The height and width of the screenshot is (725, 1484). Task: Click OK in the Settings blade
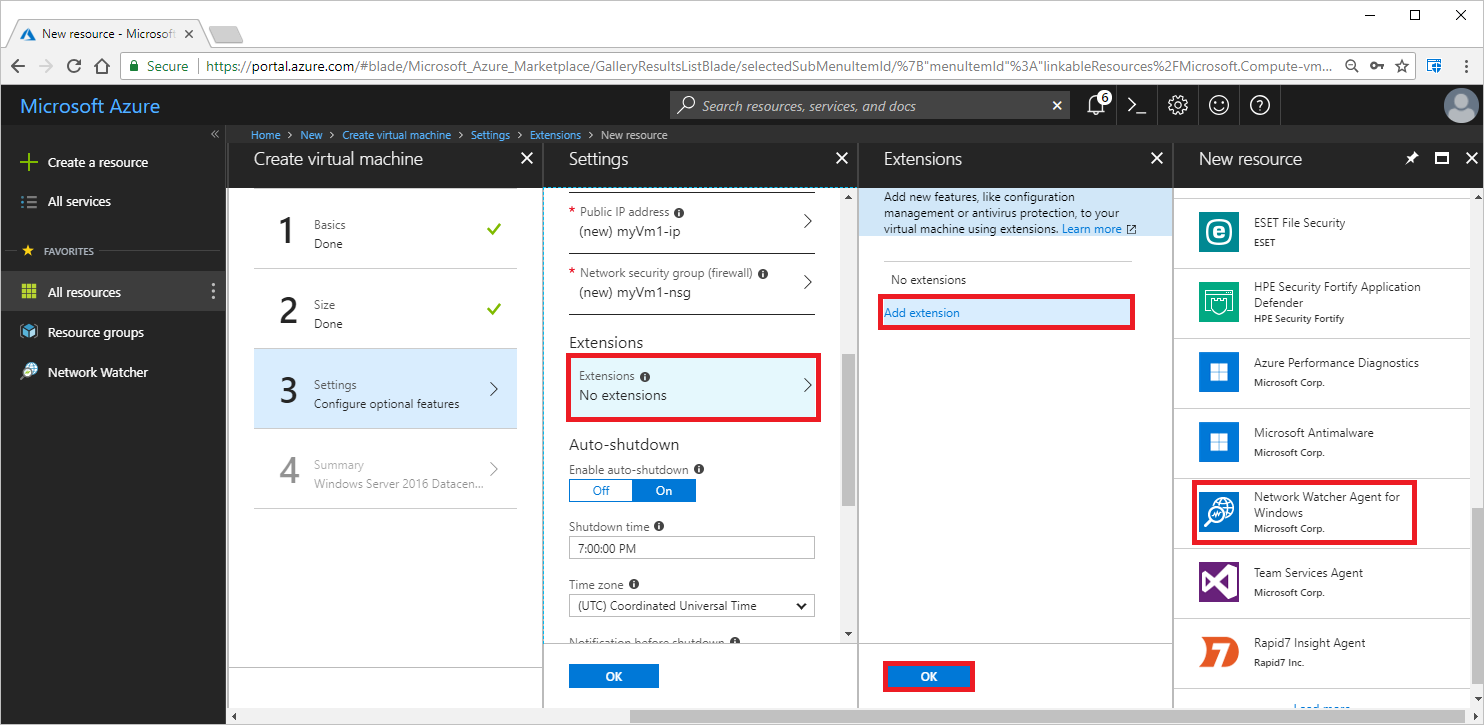[614, 677]
